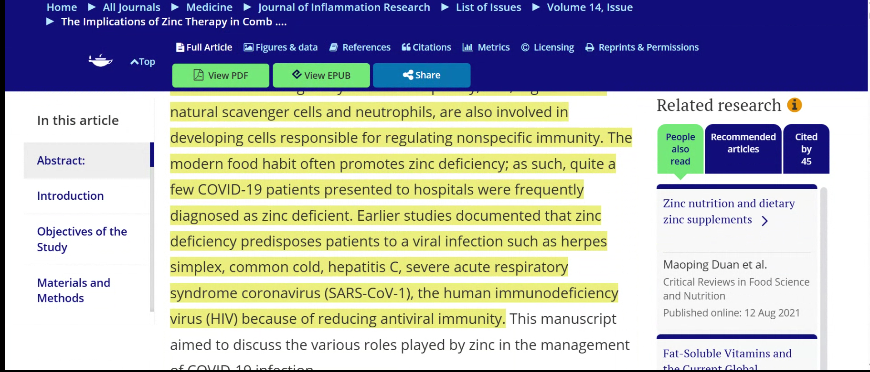The image size is (870, 372).
Task: Open the References section
Action: click(360, 47)
